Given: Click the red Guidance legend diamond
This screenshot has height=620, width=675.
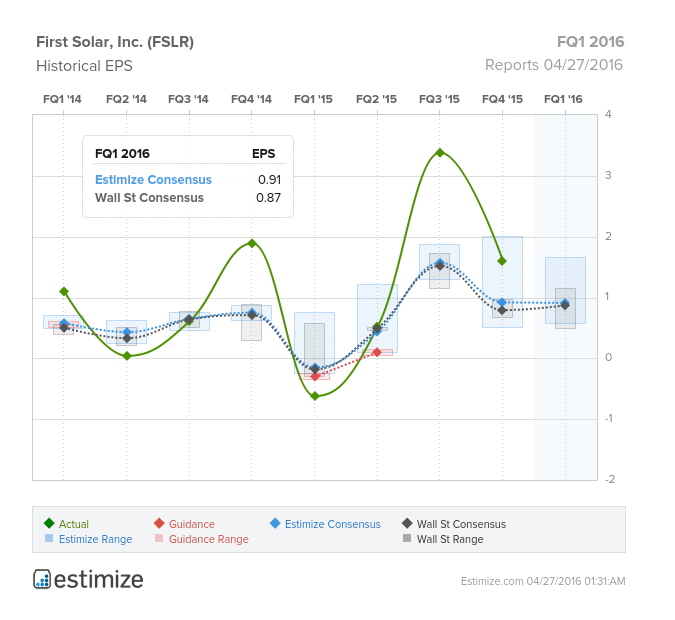Looking at the screenshot, I should [159, 523].
